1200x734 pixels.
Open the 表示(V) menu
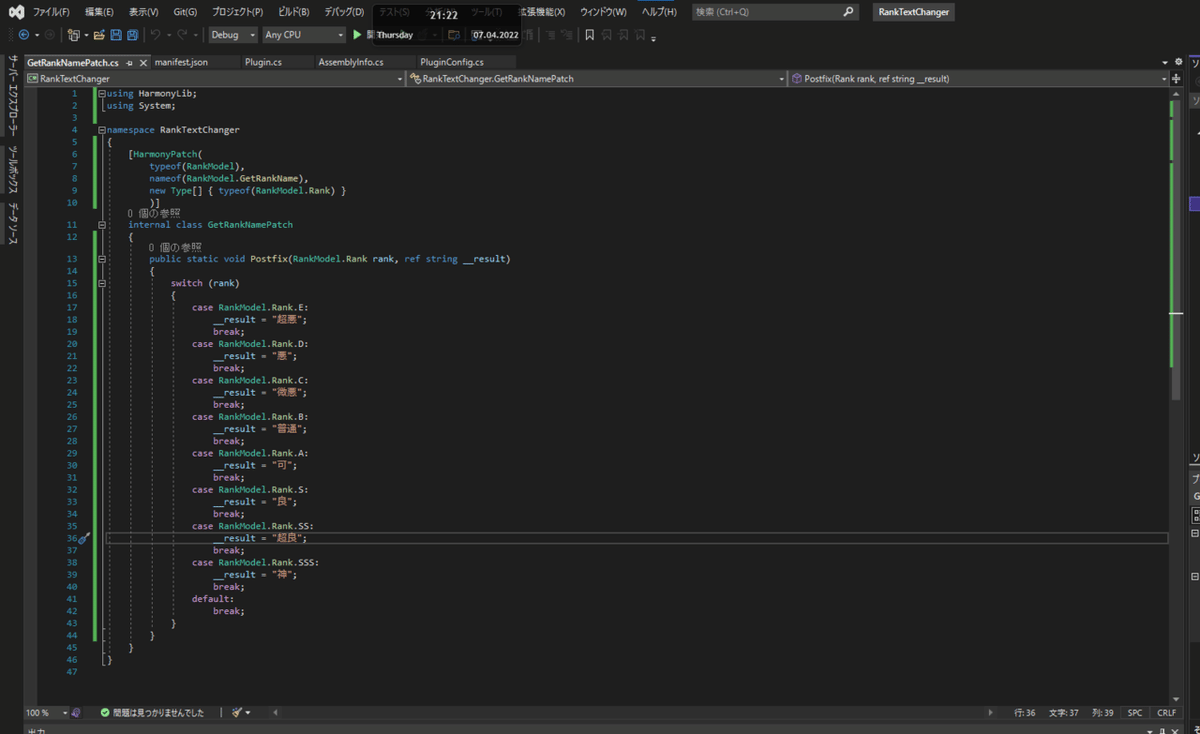[x=144, y=12]
